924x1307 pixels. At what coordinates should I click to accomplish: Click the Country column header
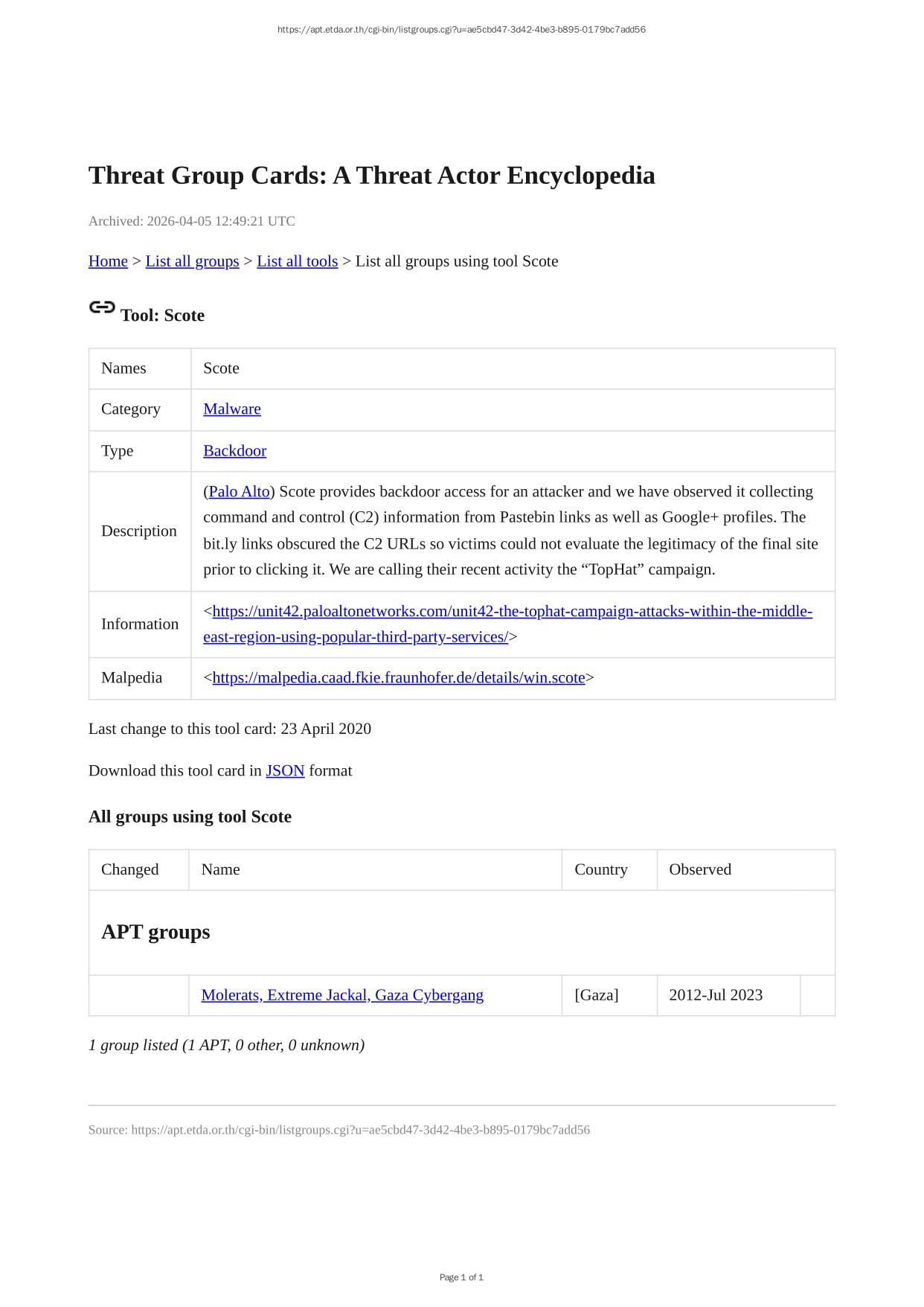(x=601, y=870)
